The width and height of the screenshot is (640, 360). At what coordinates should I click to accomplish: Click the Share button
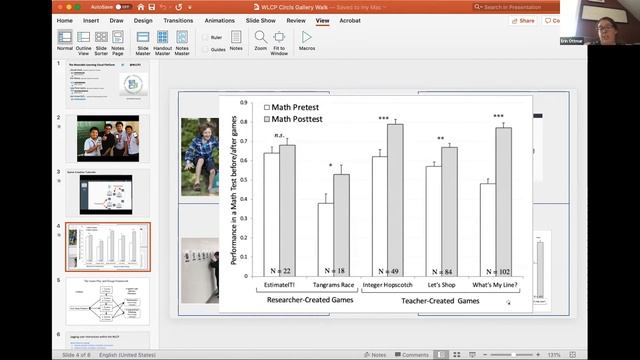tap(523, 20)
